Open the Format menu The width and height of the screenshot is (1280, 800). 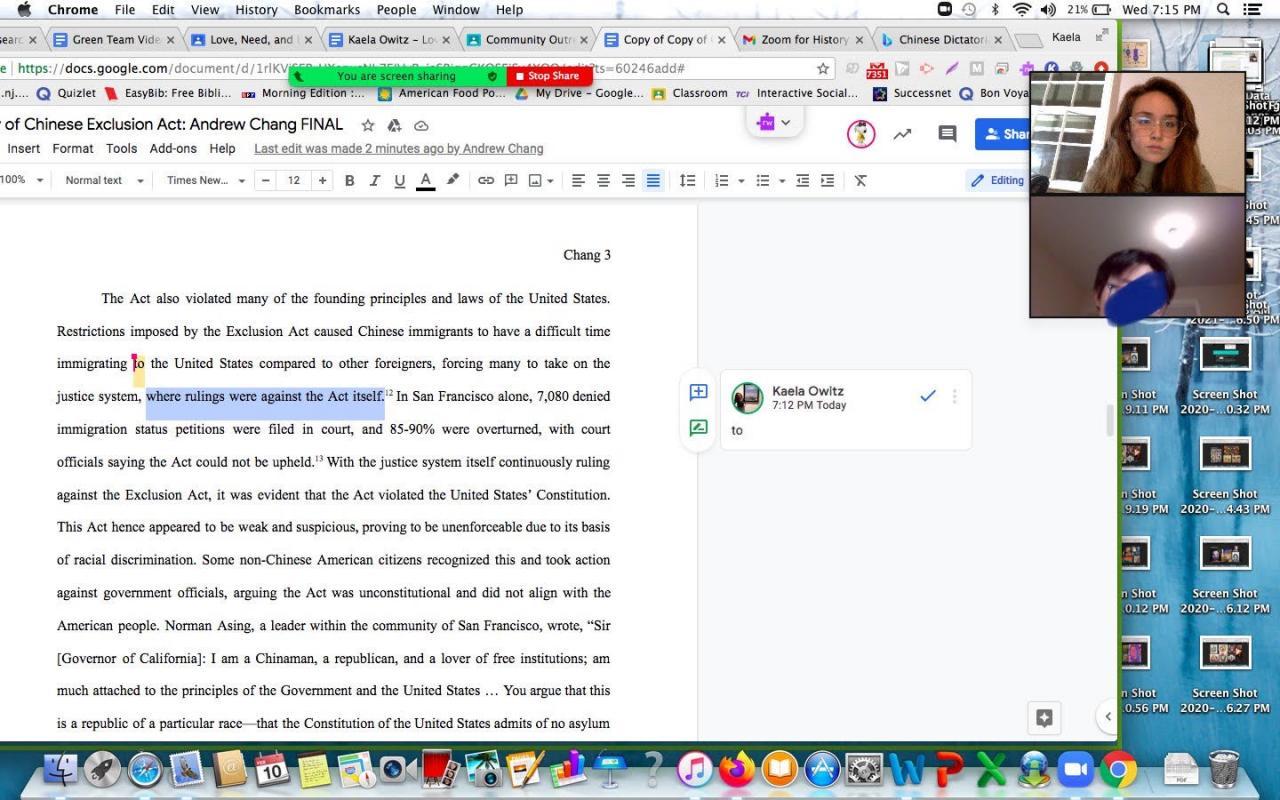[x=73, y=148]
